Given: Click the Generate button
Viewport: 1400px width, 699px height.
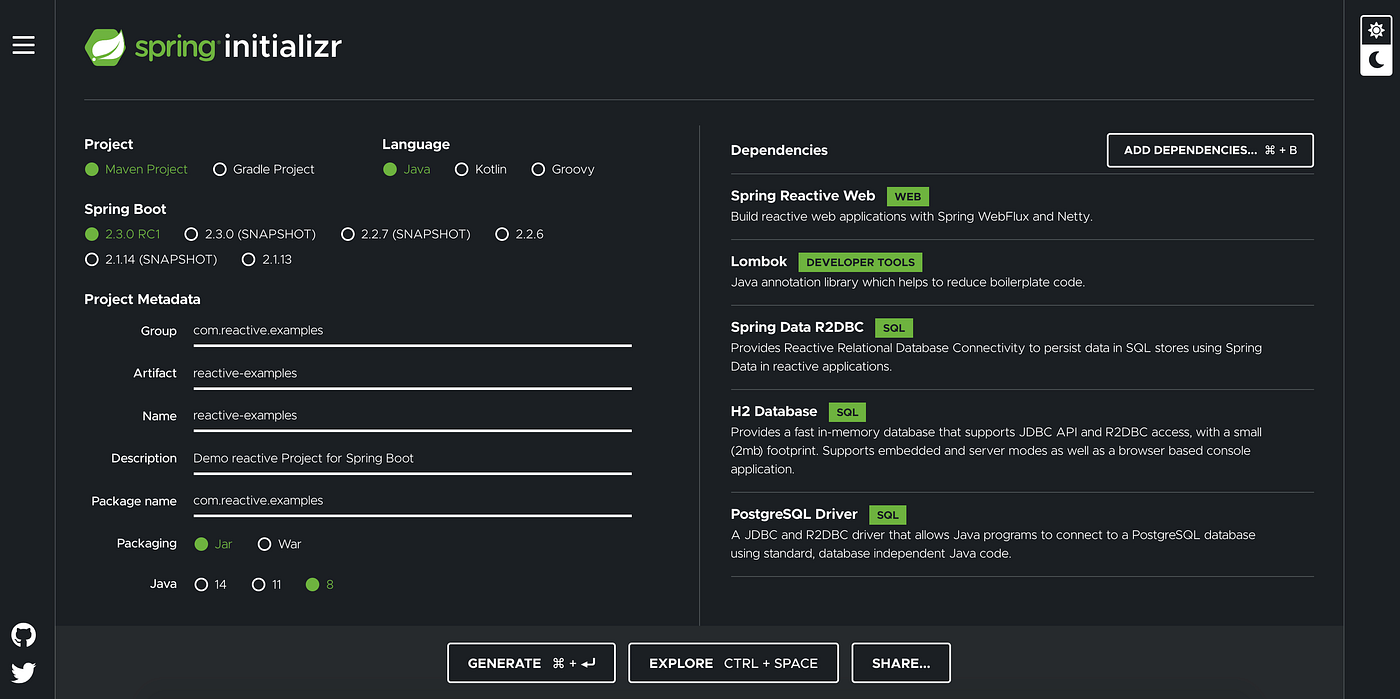Looking at the screenshot, I should pos(531,663).
